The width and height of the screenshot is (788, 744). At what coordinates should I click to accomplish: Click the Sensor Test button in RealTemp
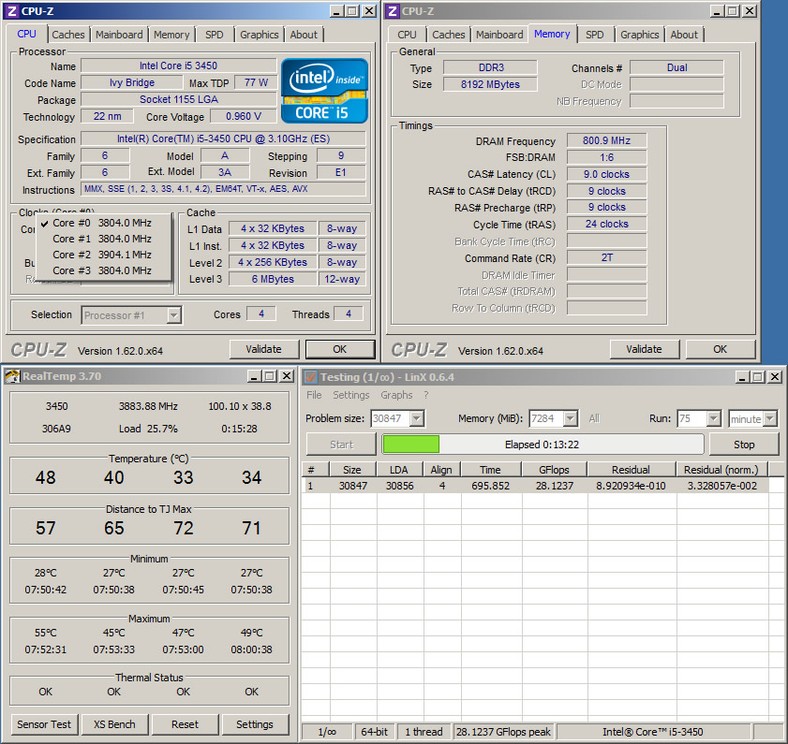43,724
